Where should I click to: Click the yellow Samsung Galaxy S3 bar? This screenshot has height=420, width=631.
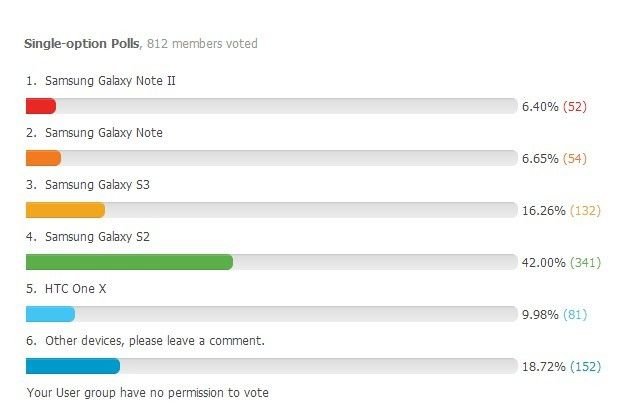point(66,210)
